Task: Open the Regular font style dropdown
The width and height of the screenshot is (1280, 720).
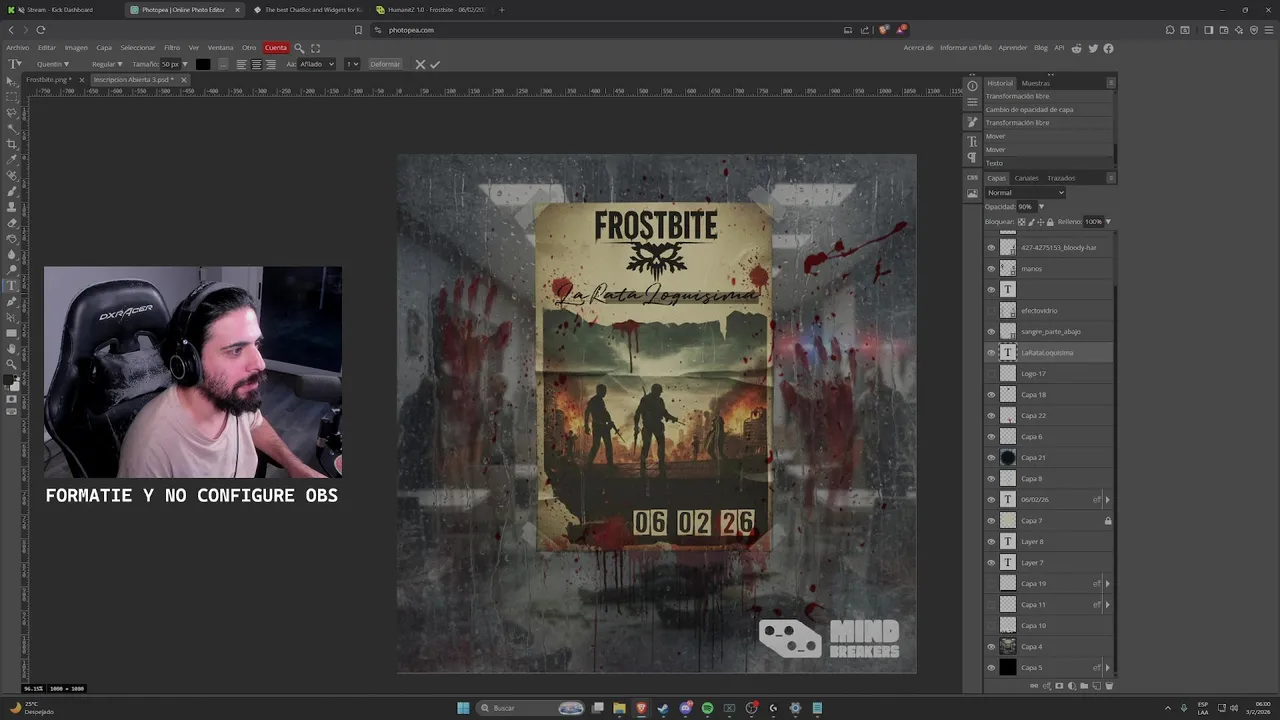Action: 107,64
